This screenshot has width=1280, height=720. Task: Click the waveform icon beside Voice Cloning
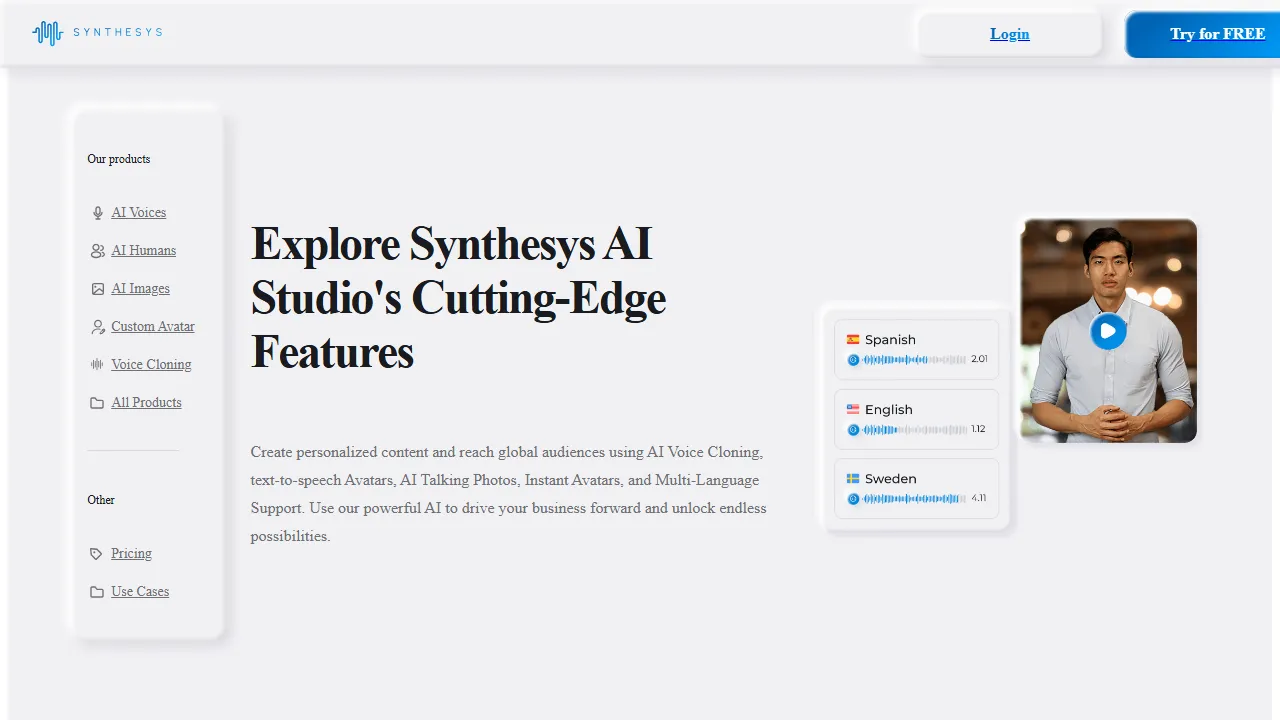(97, 365)
